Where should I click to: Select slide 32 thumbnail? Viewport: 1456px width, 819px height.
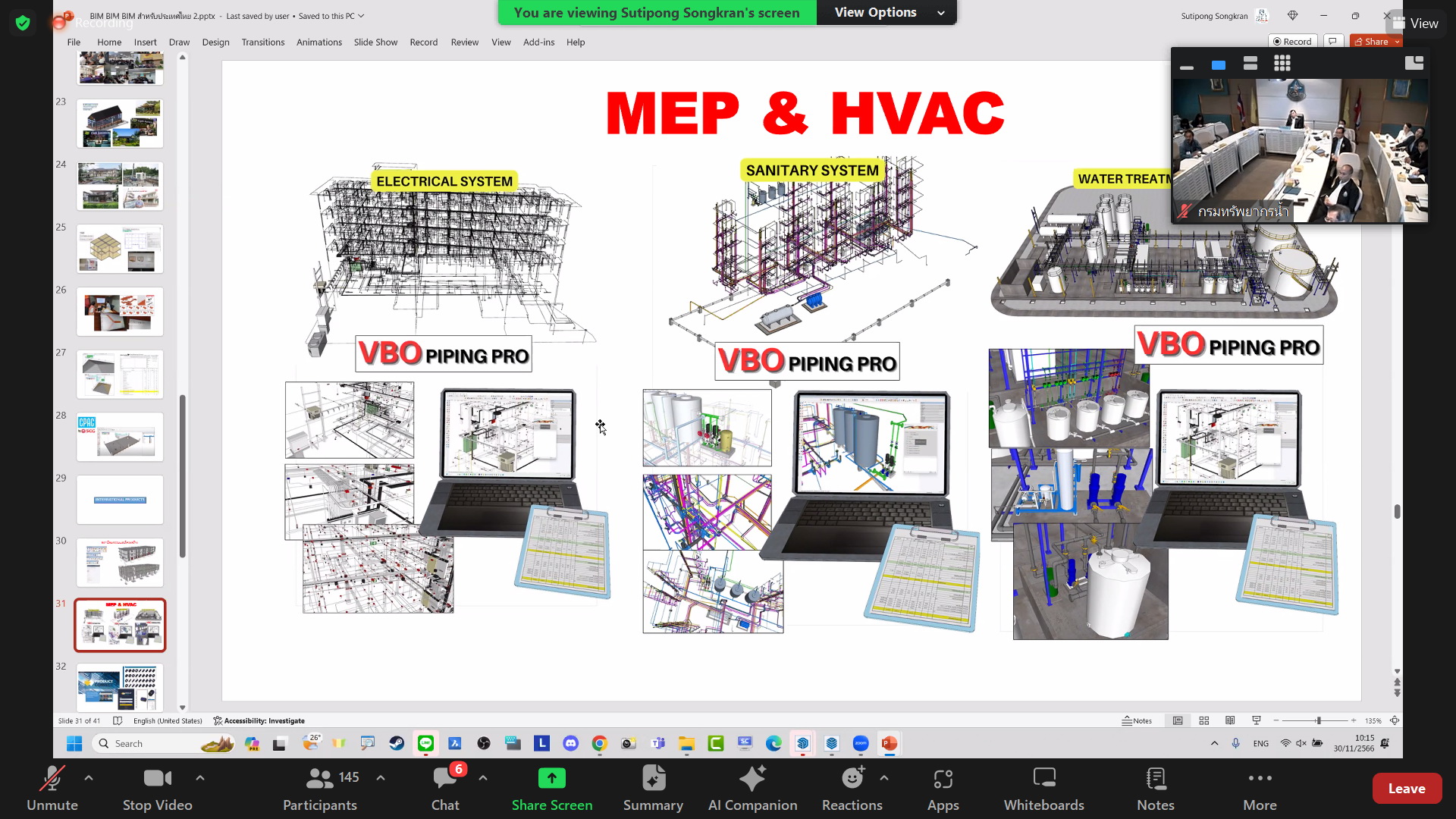[x=120, y=687]
